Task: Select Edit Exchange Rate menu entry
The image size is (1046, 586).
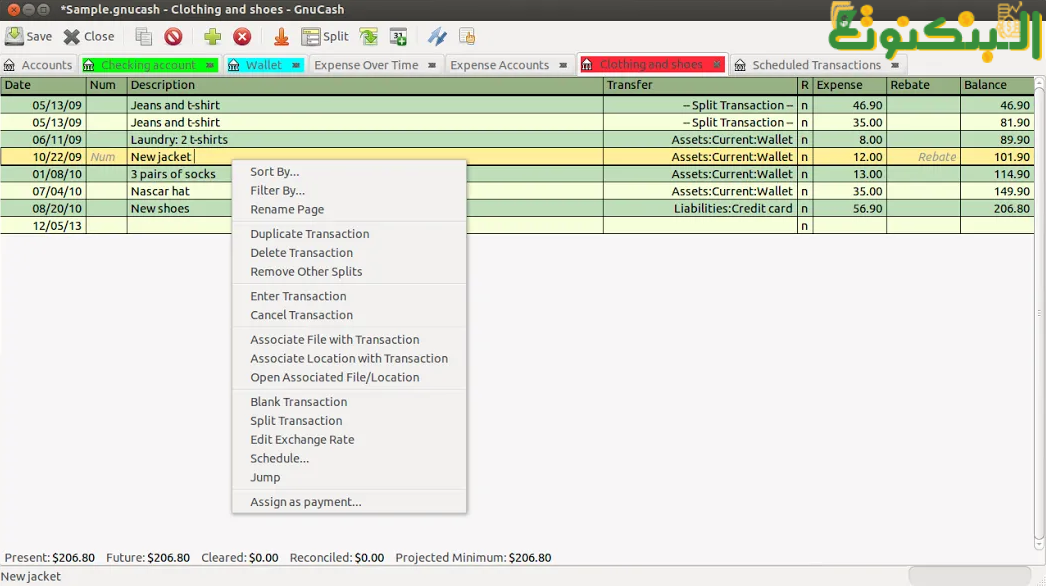Action: [x=349, y=439]
